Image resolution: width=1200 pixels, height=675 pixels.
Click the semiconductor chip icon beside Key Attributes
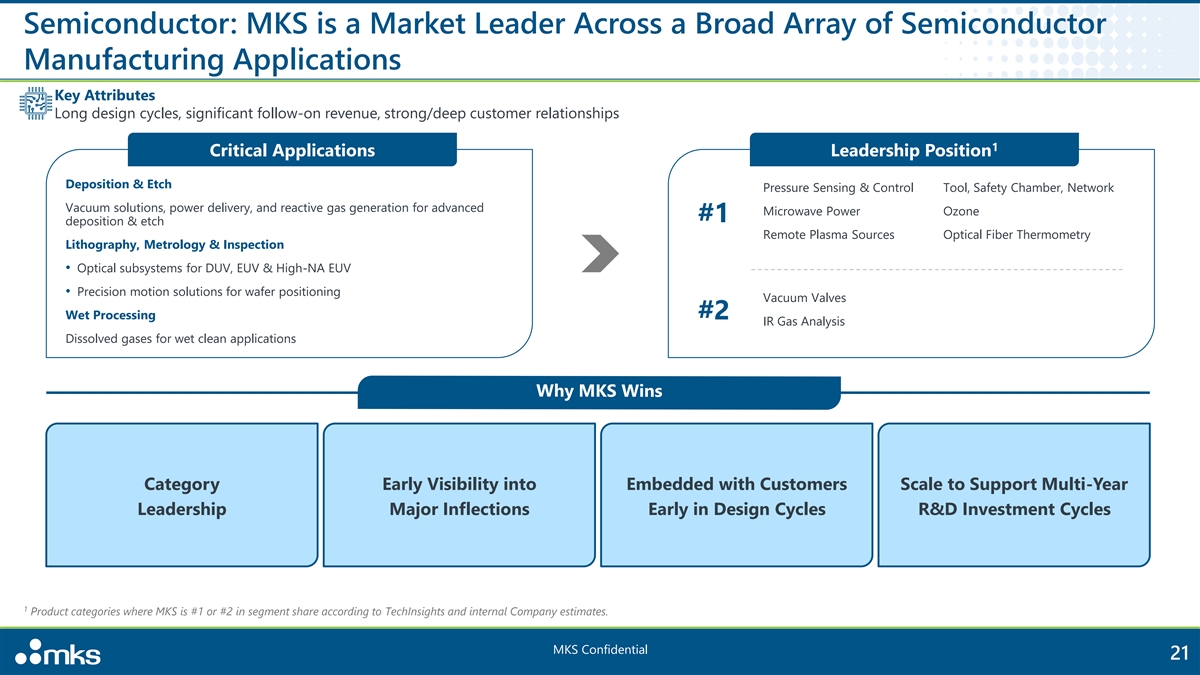[x=35, y=104]
